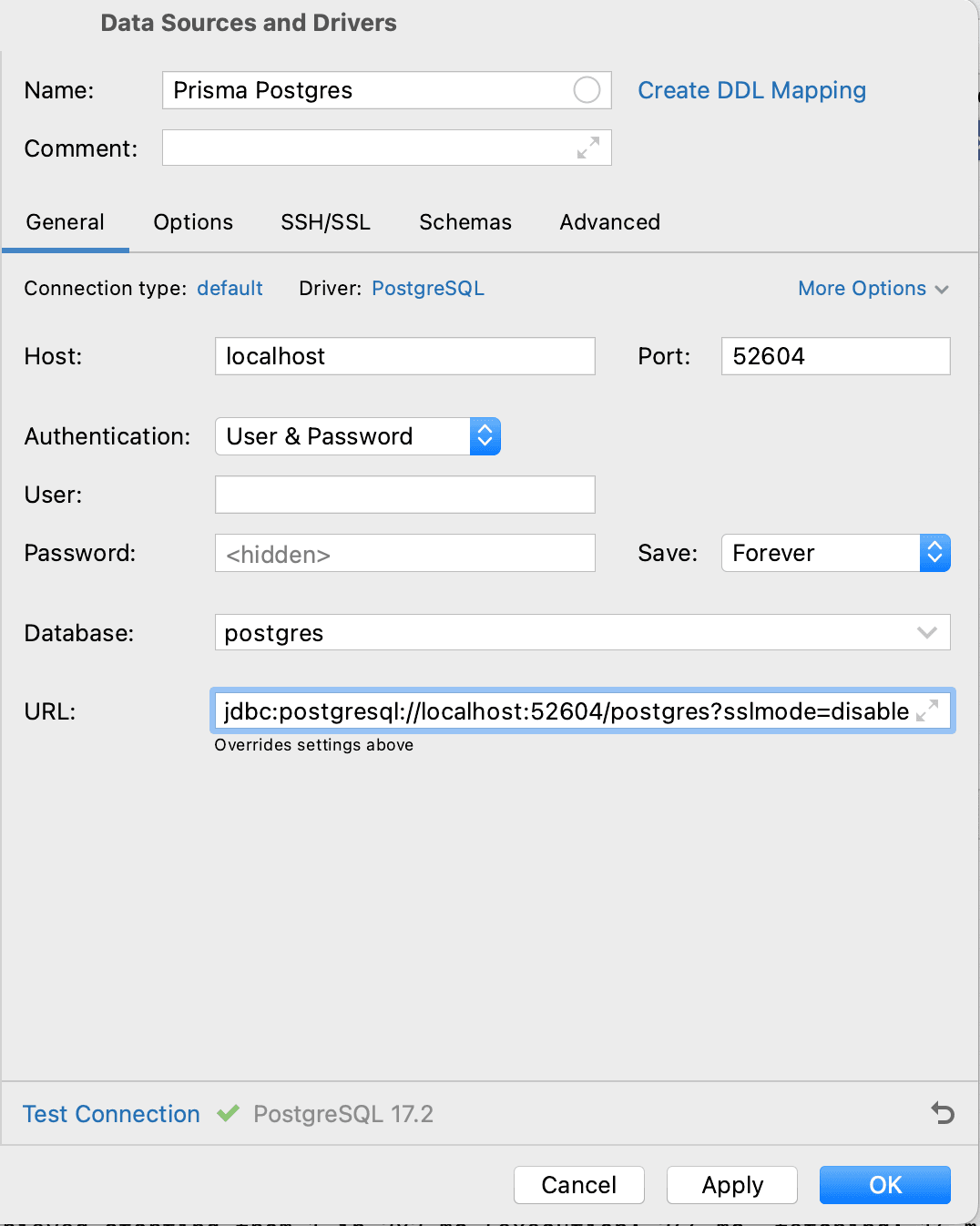Viewport: 980px width, 1226px height.
Task: Switch to the Options tab
Action: click(193, 221)
